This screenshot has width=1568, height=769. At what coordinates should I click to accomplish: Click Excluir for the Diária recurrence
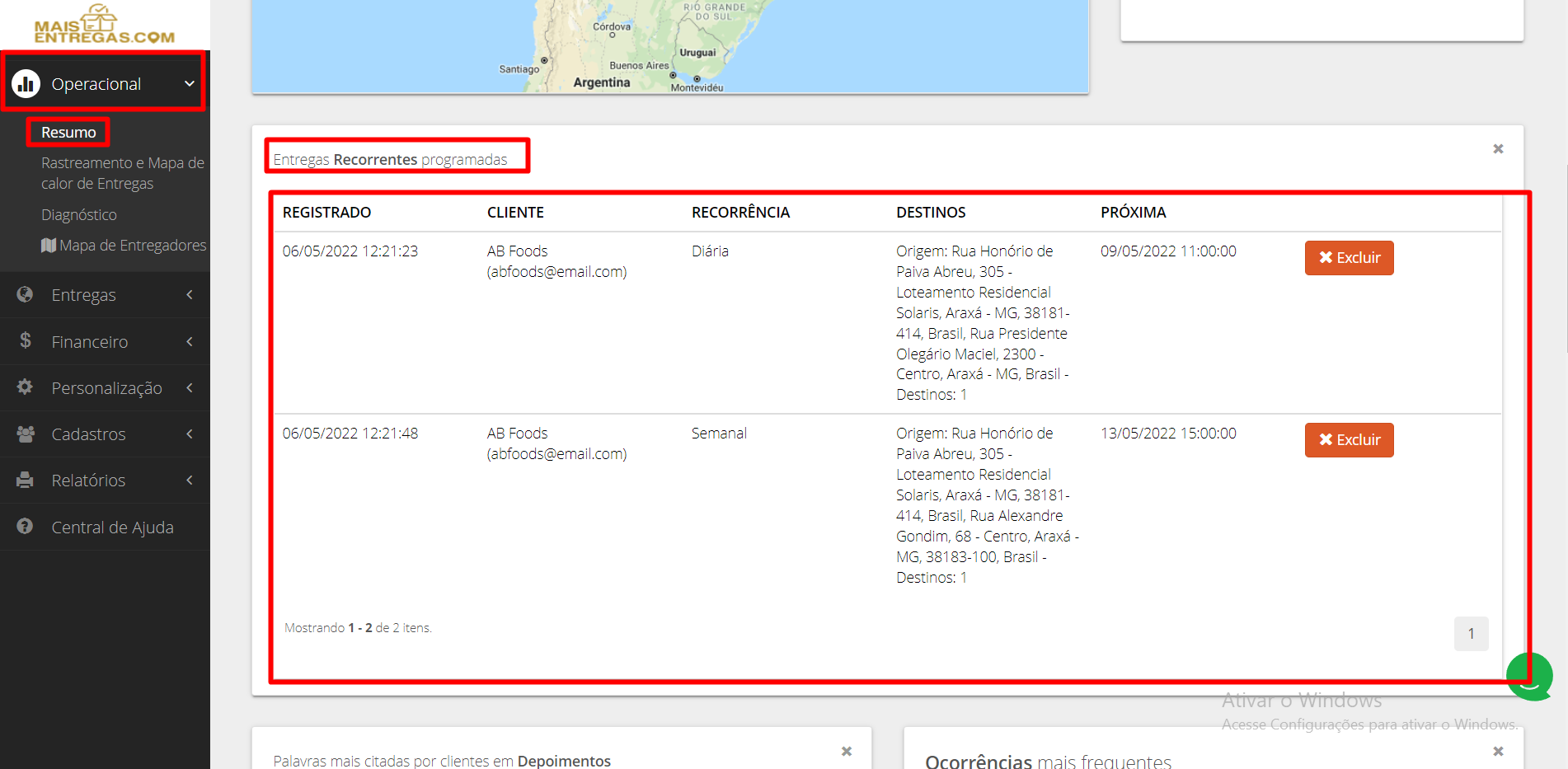pos(1349,258)
